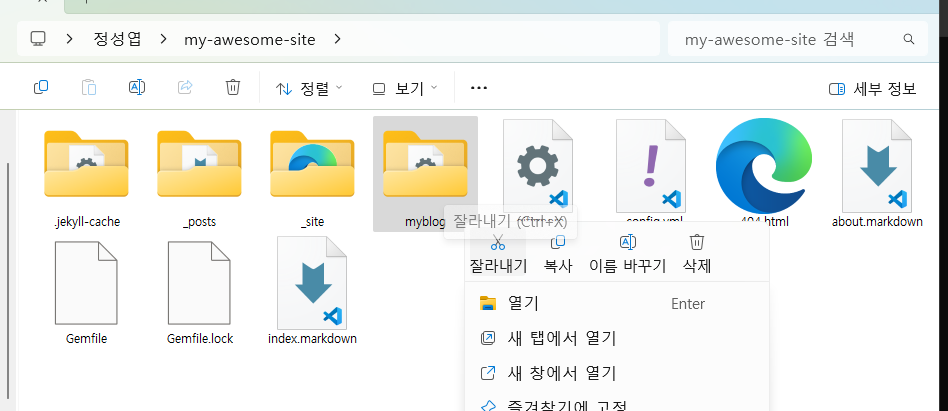Click the greyed-out paste icon in toolbar
Image resolution: width=948 pixels, height=411 pixels.
[x=89, y=88]
